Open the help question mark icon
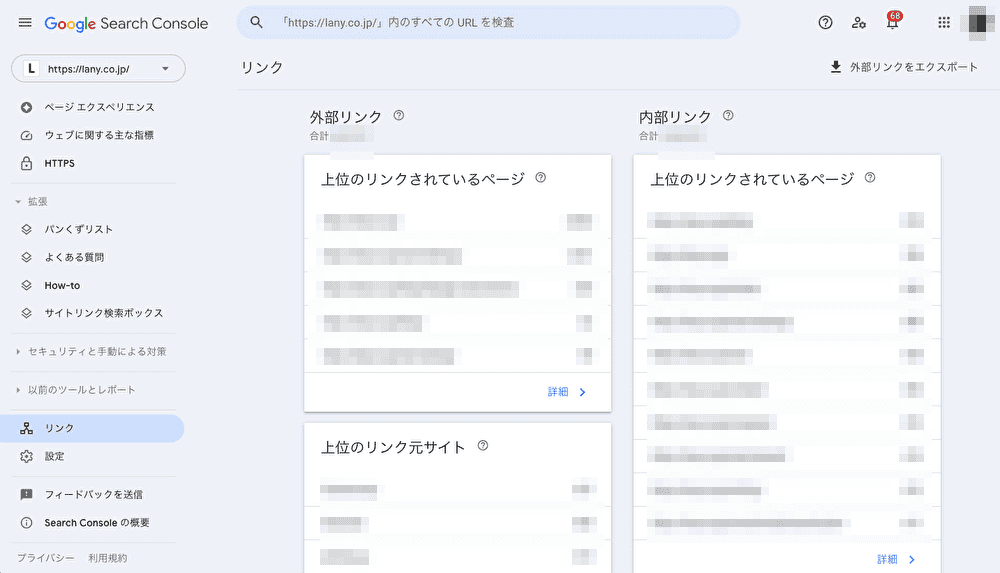1000x573 pixels. coord(825,23)
